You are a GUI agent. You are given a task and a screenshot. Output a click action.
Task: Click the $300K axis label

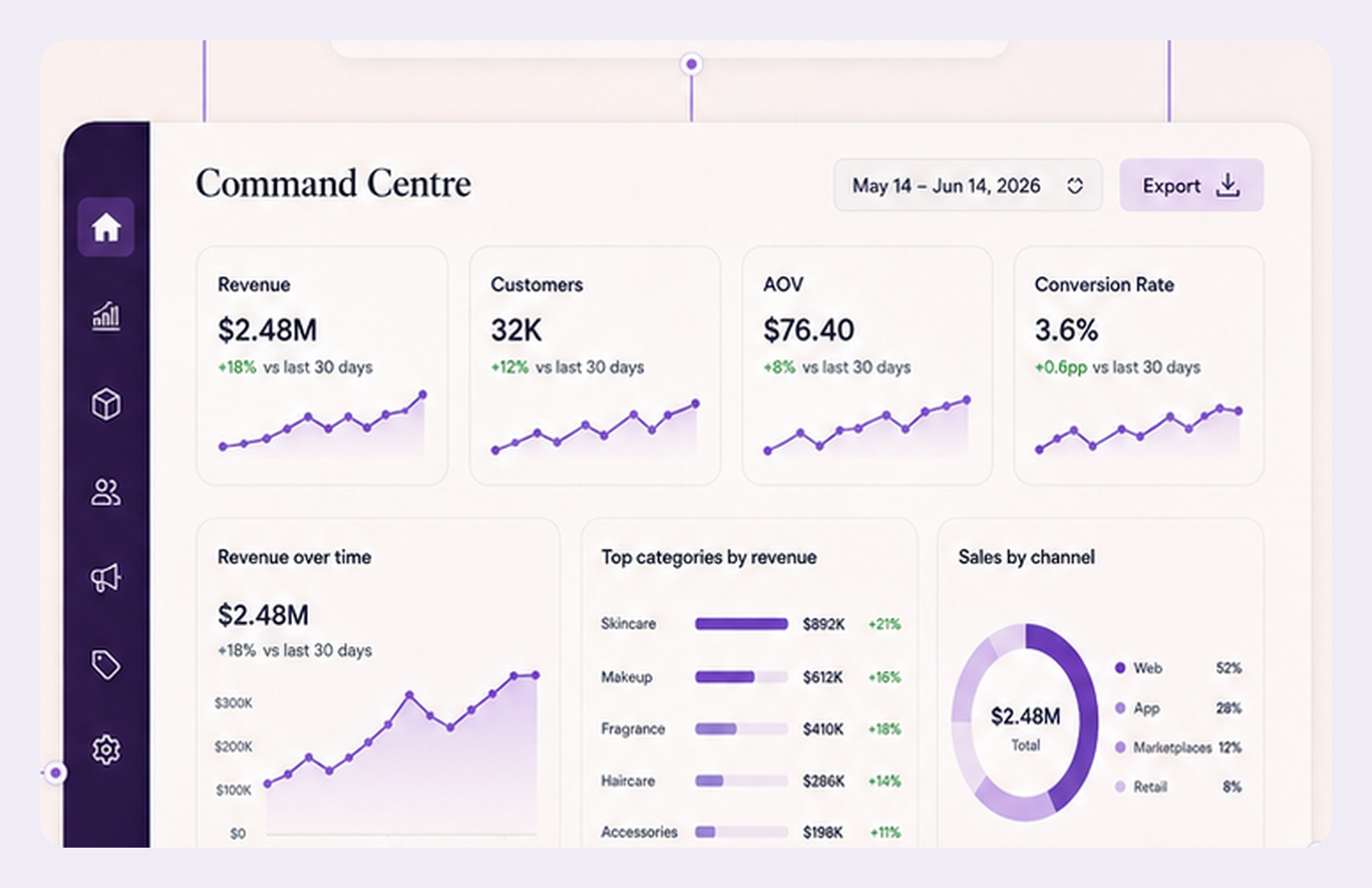point(233,703)
